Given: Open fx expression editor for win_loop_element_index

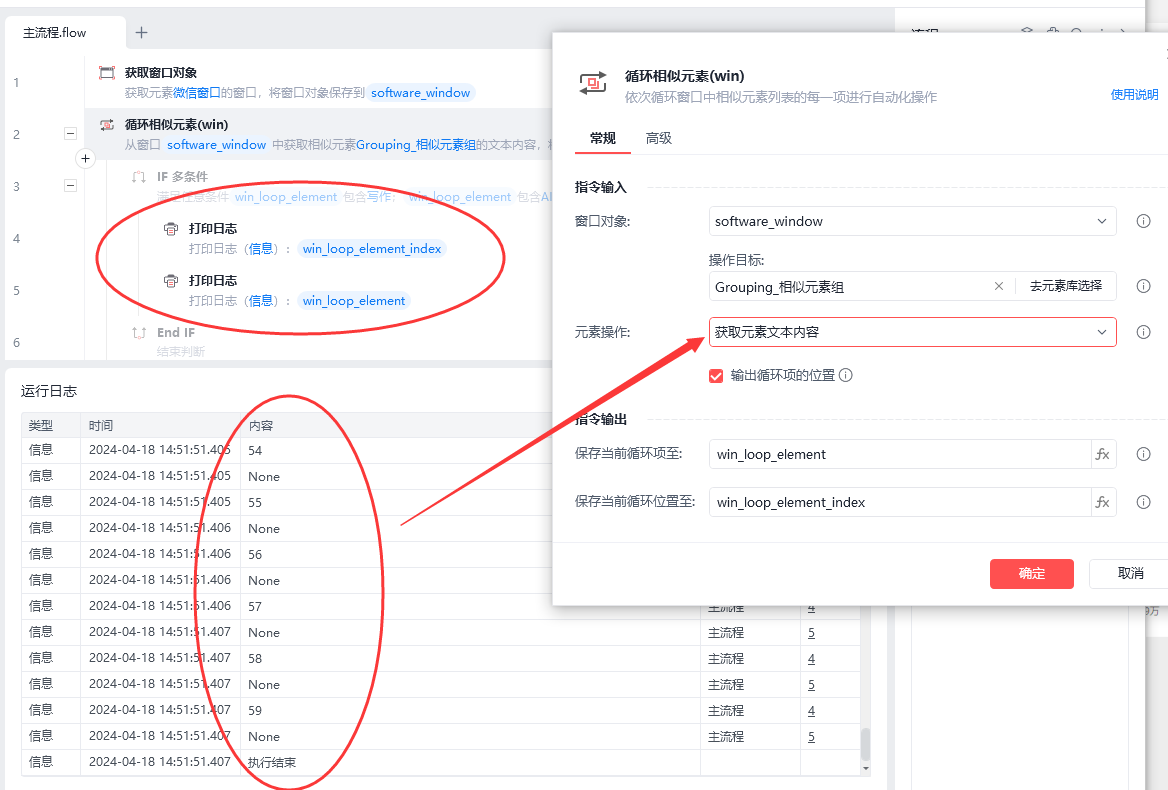Looking at the screenshot, I should click(x=1103, y=503).
